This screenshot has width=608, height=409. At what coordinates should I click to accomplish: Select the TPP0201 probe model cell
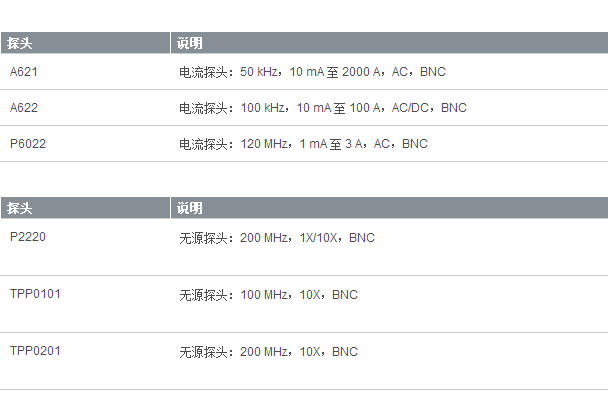[34, 351]
